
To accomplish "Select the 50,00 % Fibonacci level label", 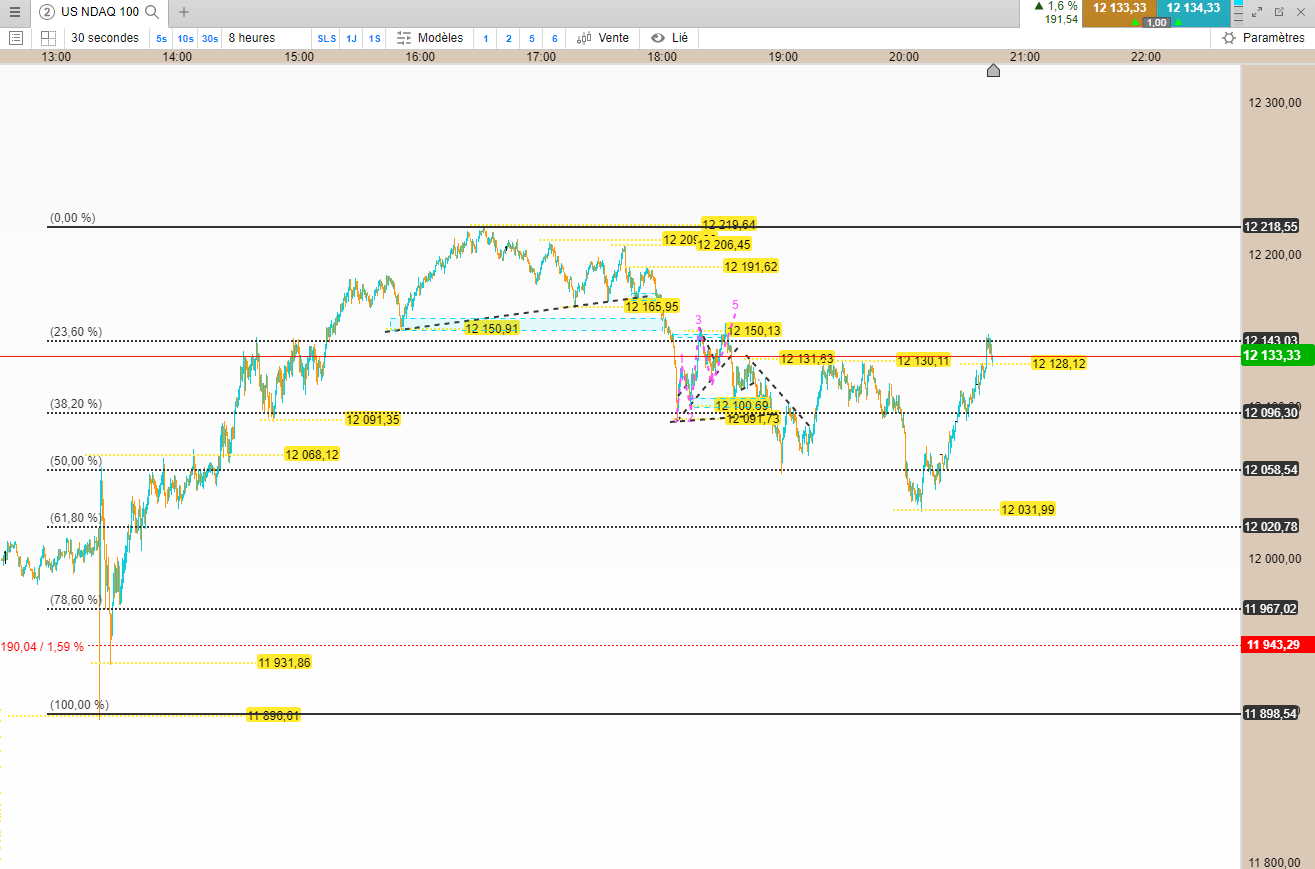I will 76,461.
